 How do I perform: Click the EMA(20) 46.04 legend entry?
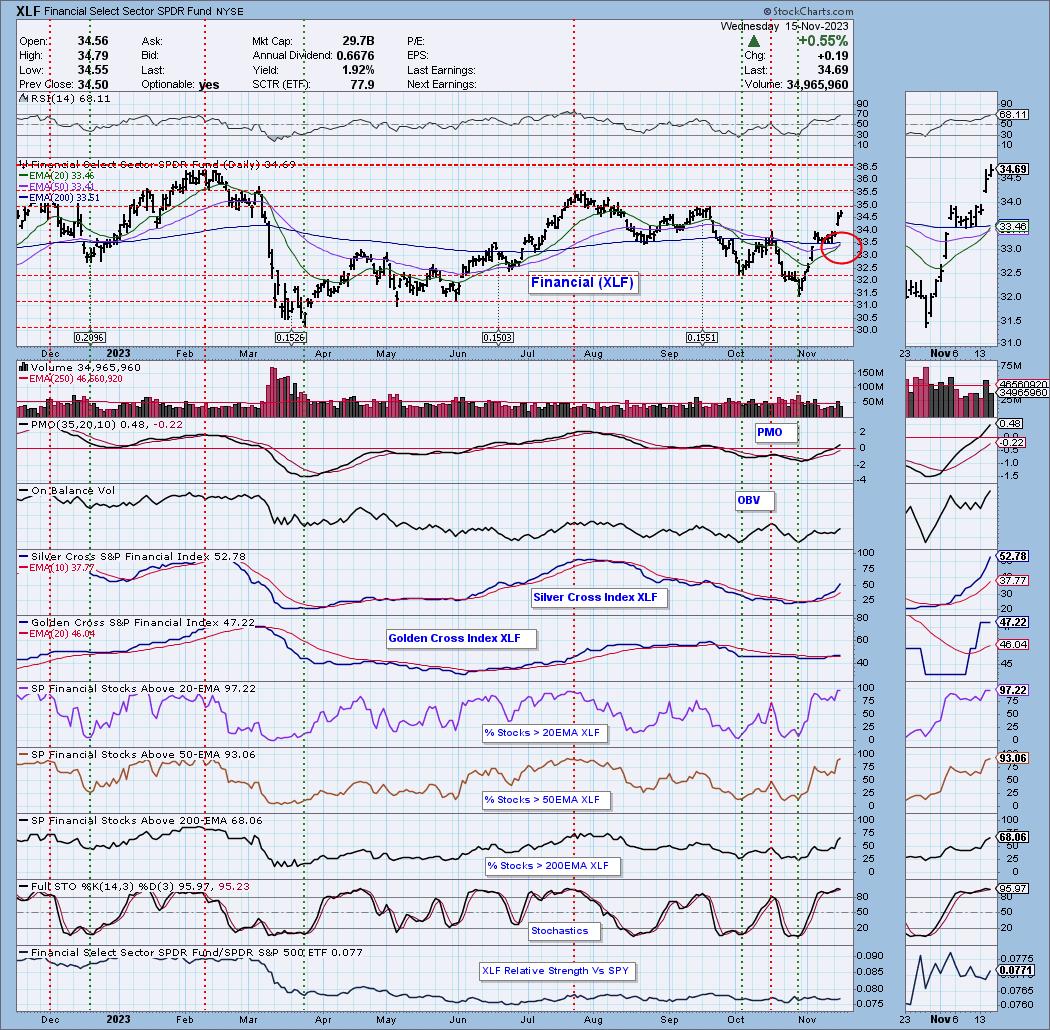tap(57, 634)
